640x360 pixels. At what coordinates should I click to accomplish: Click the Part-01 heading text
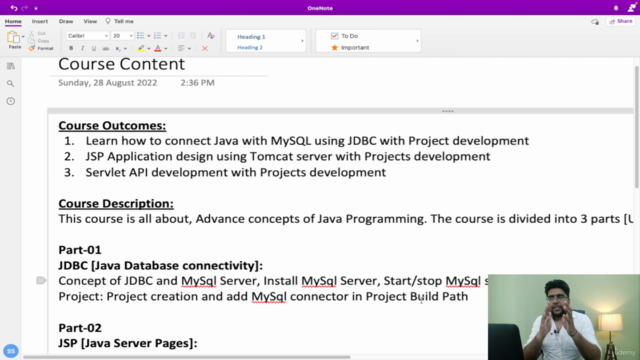click(x=80, y=250)
